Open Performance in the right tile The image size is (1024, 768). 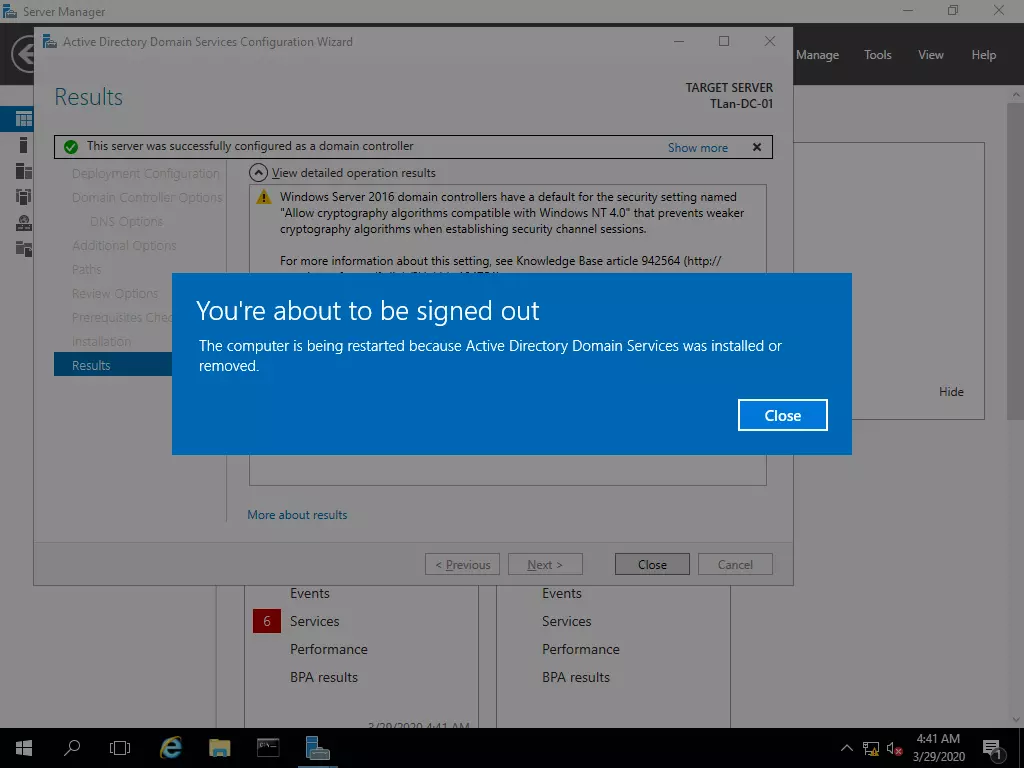(x=581, y=649)
